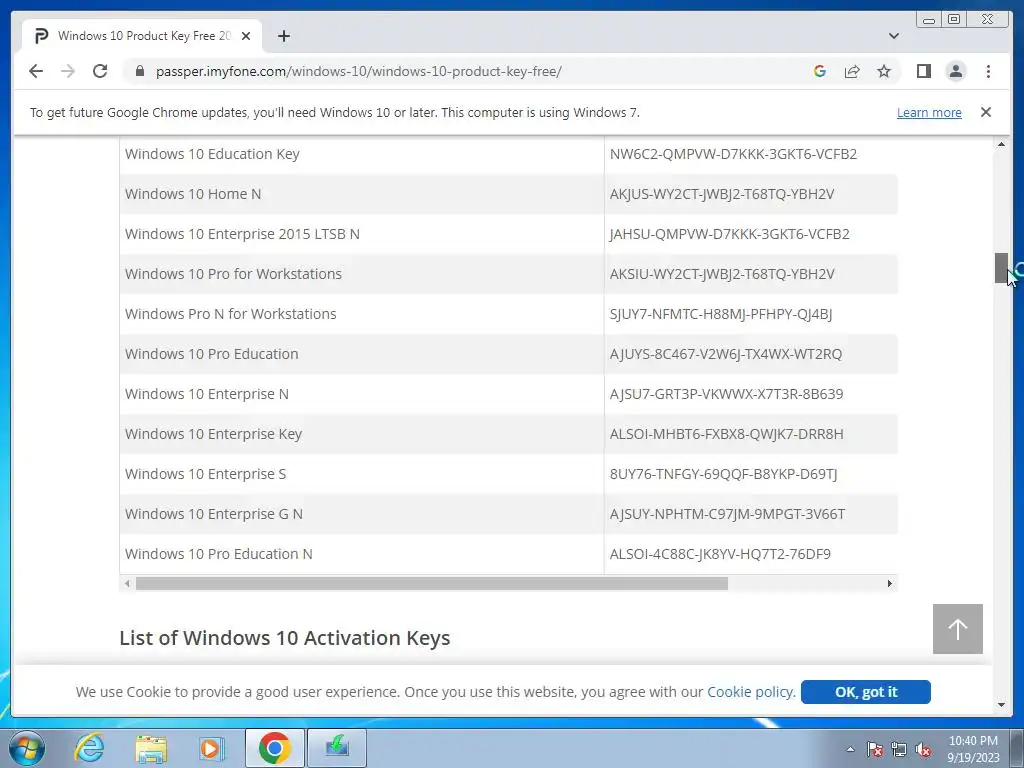The image size is (1024, 768).
Task: Select key ALSOI-MHBT6-FXBX8-QWJK7-DRR8H
Action: (x=726, y=434)
